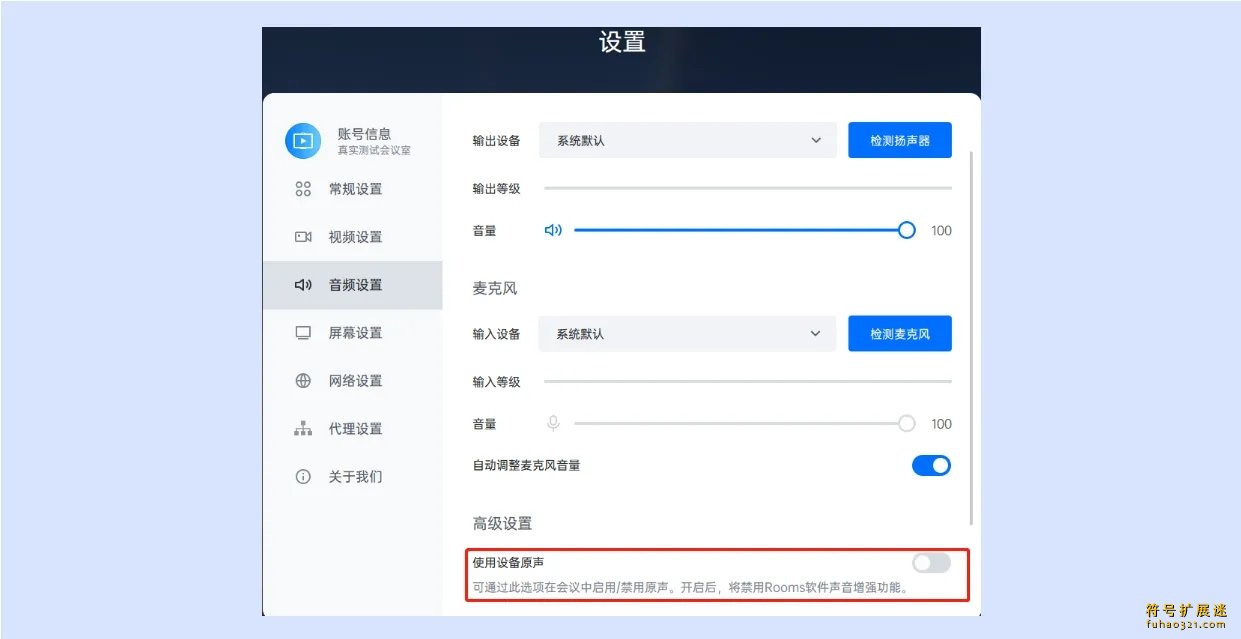Click the 关于我们 info icon

pyautogui.click(x=303, y=476)
